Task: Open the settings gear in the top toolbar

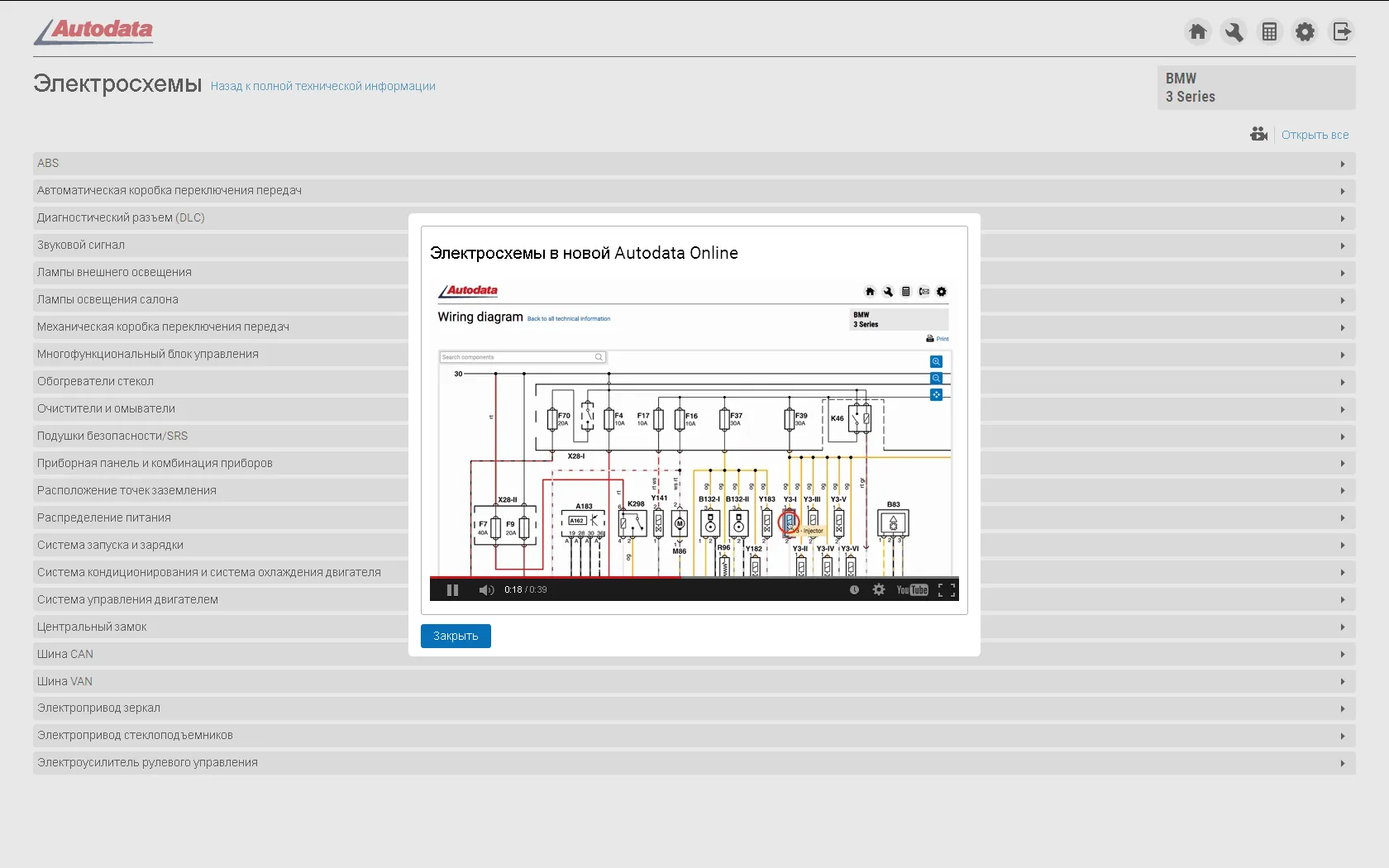Action: pyautogui.click(x=1305, y=31)
